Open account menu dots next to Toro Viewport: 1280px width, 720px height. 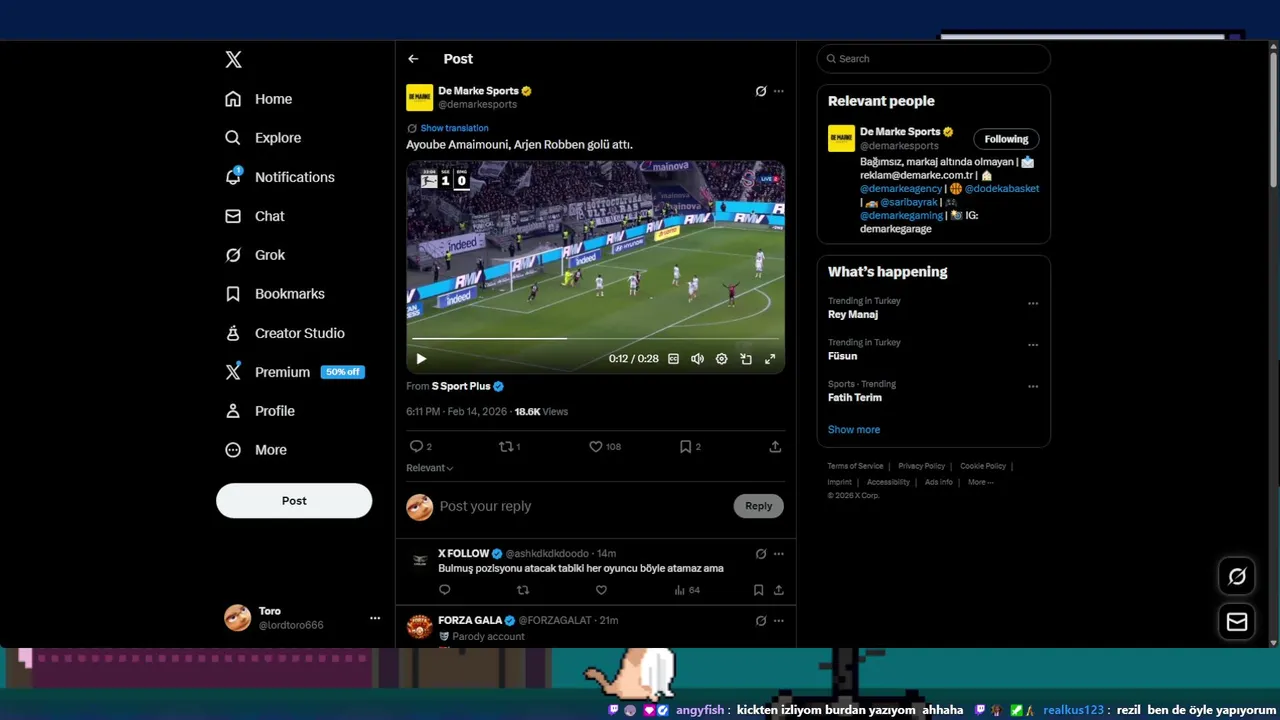pos(375,618)
